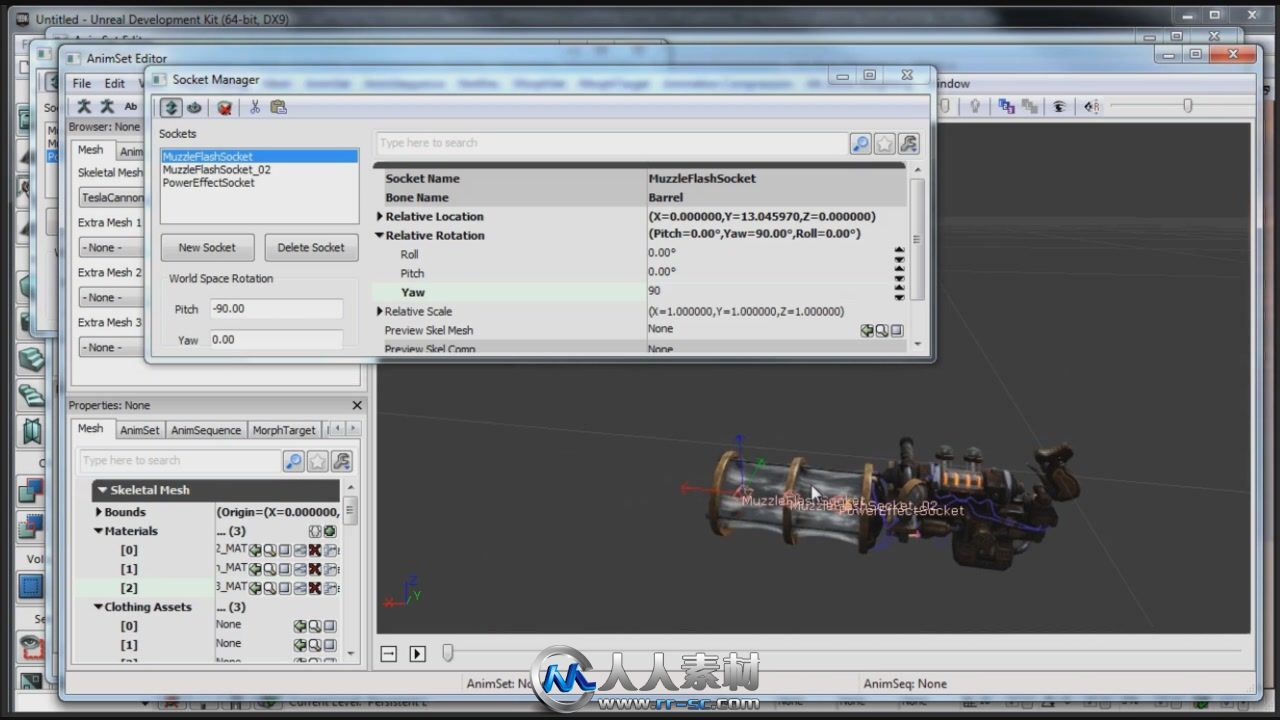
Task: Select rotate socket mode icon in Socket Manager
Action: (x=194, y=107)
